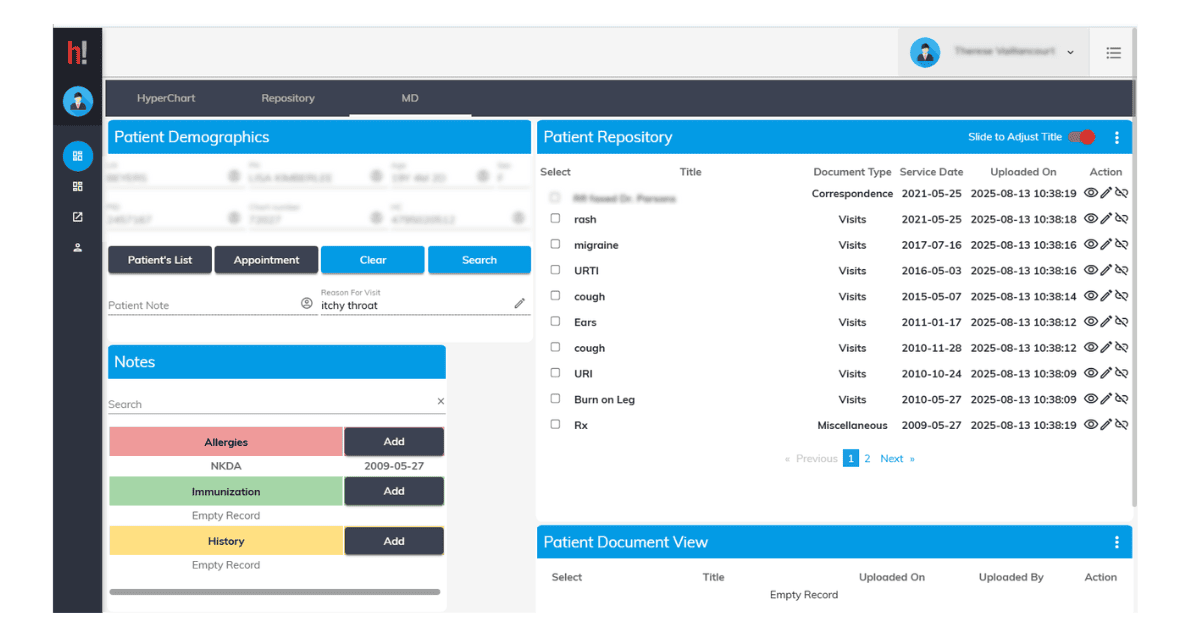Select the Burn on Leg checkbox
Viewport: 1200px width, 628px height.
tap(556, 399)
